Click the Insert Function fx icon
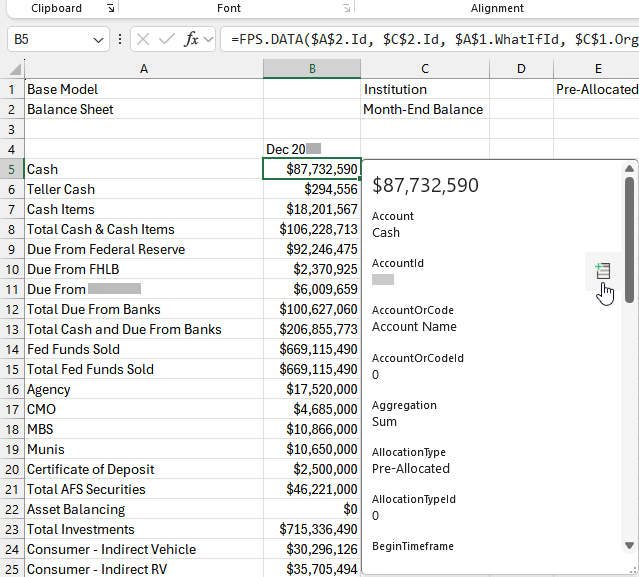 coord(192,40)
